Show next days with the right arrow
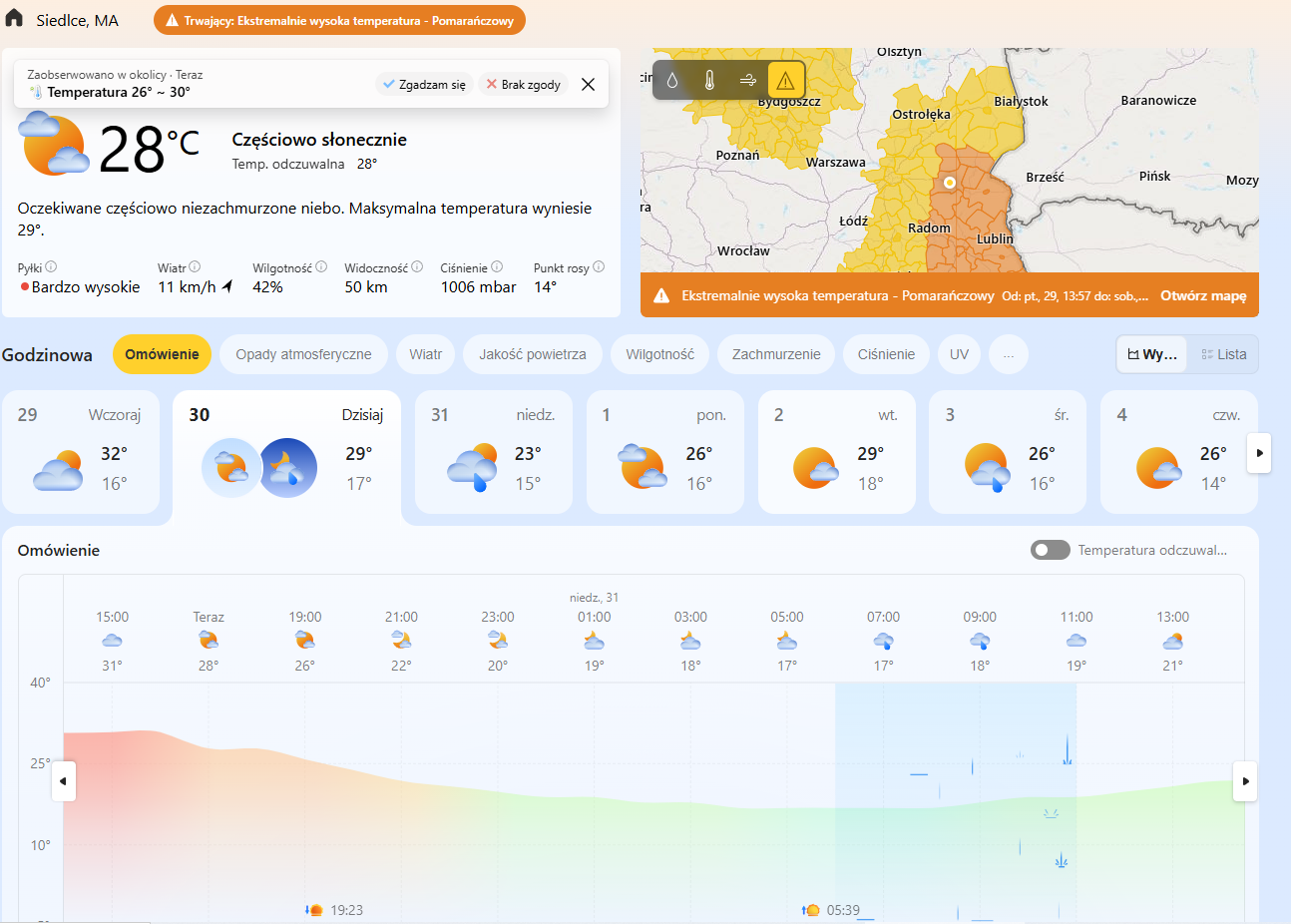This screenshot has width=1291, height=924. click(1259, 453)
